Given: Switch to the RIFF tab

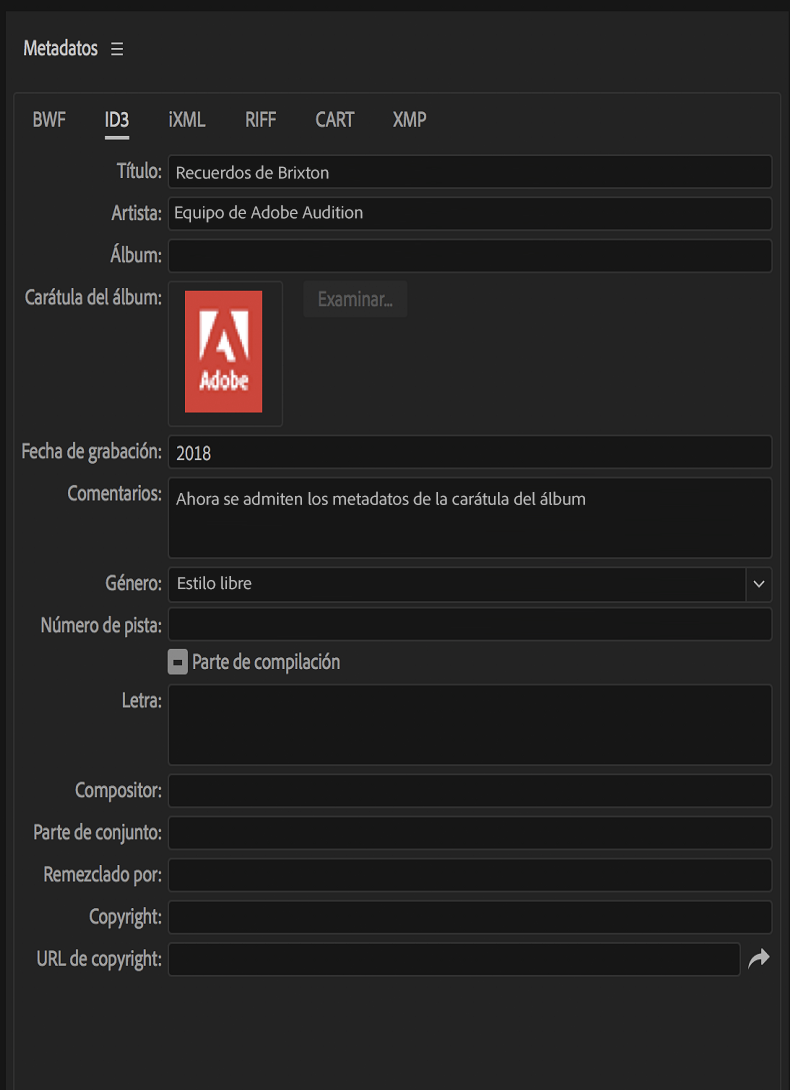Looking at the screenshot, I should coord(260,119).
